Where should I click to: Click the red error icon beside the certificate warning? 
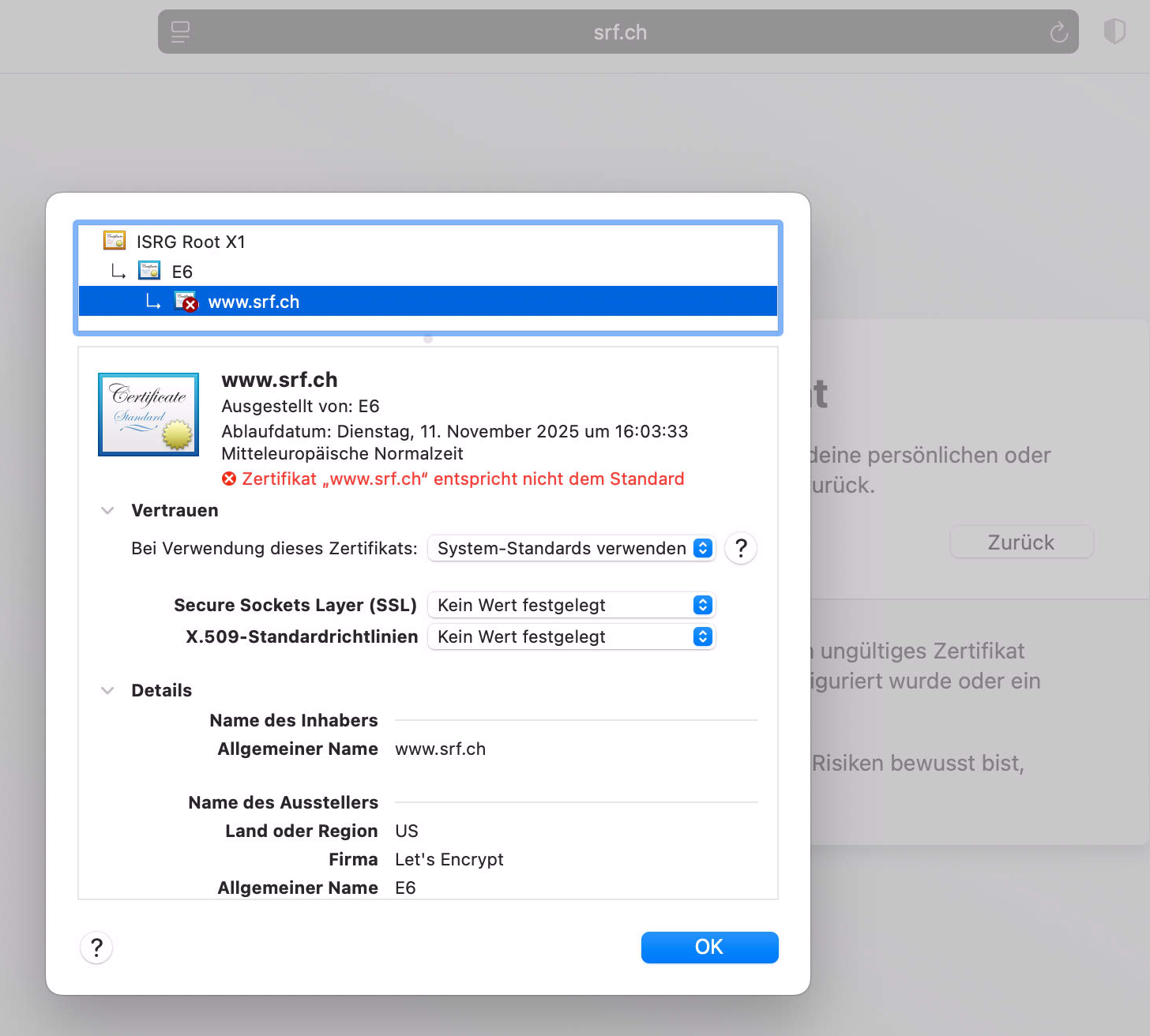click(229, 479)
